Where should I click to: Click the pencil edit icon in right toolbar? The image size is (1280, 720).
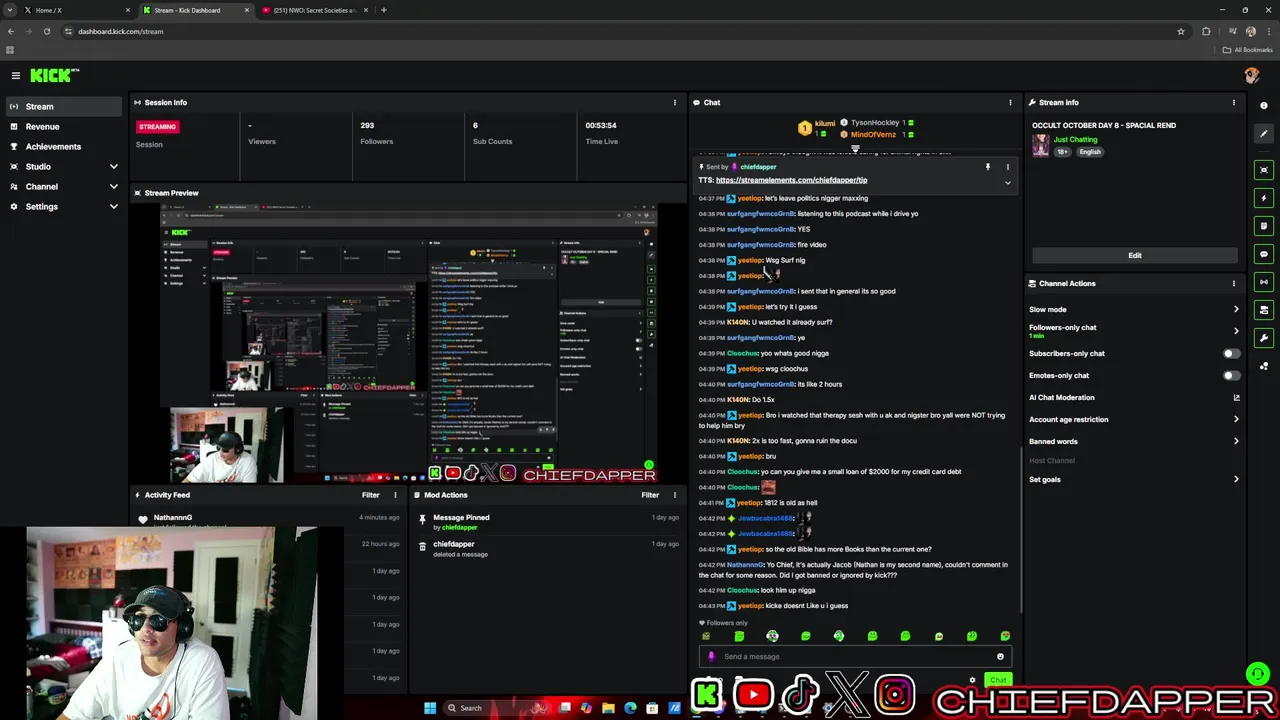[1264, 134]
